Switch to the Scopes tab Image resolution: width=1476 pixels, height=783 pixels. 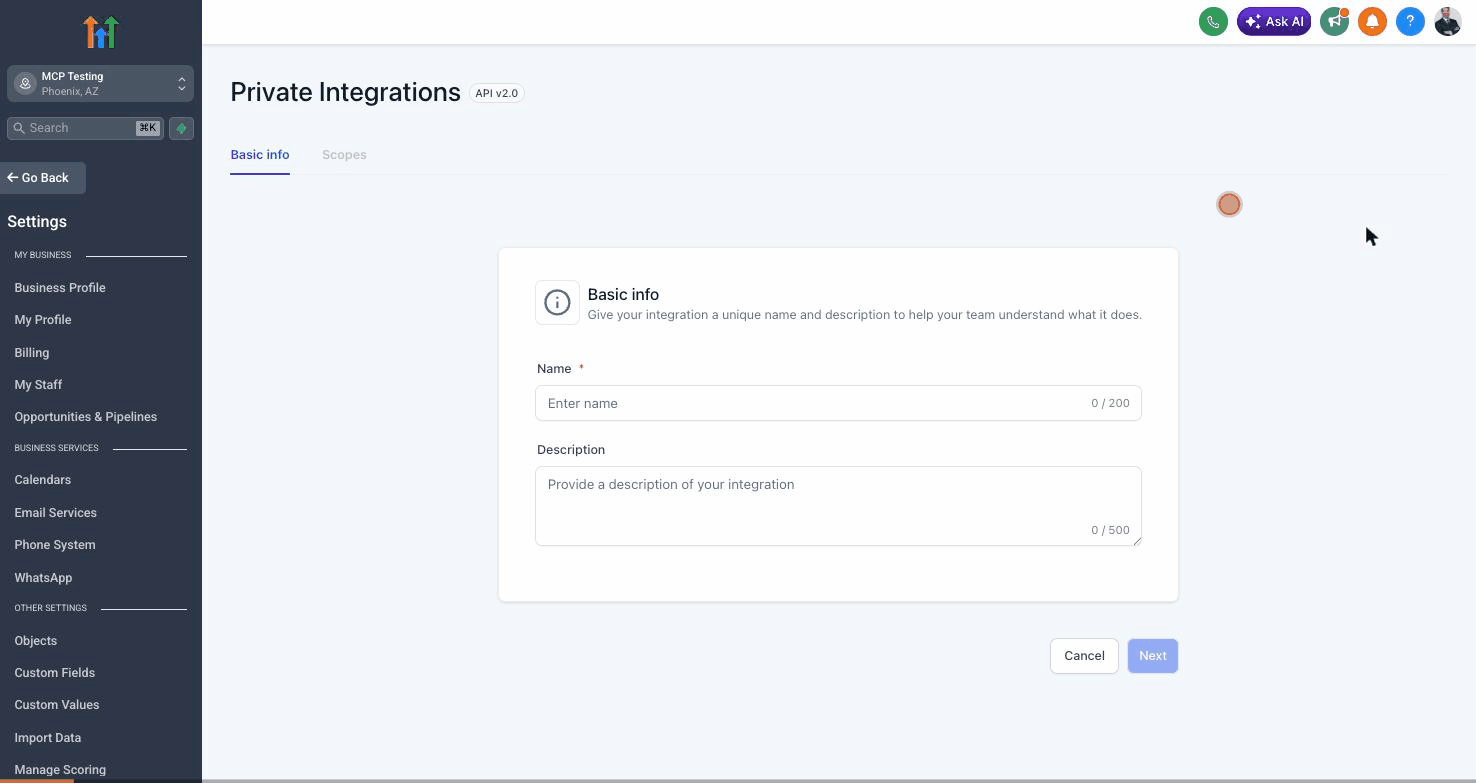(x=344, y=155)
